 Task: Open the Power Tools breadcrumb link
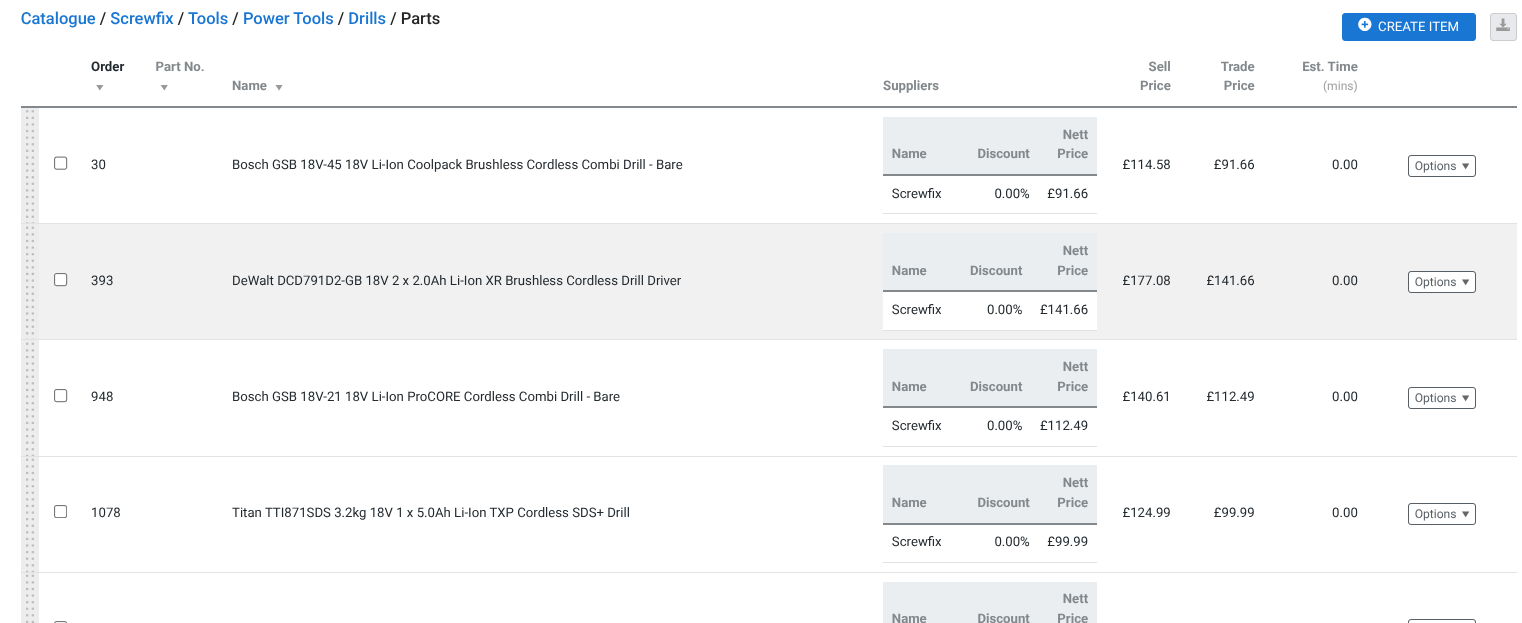pos(288,19)
